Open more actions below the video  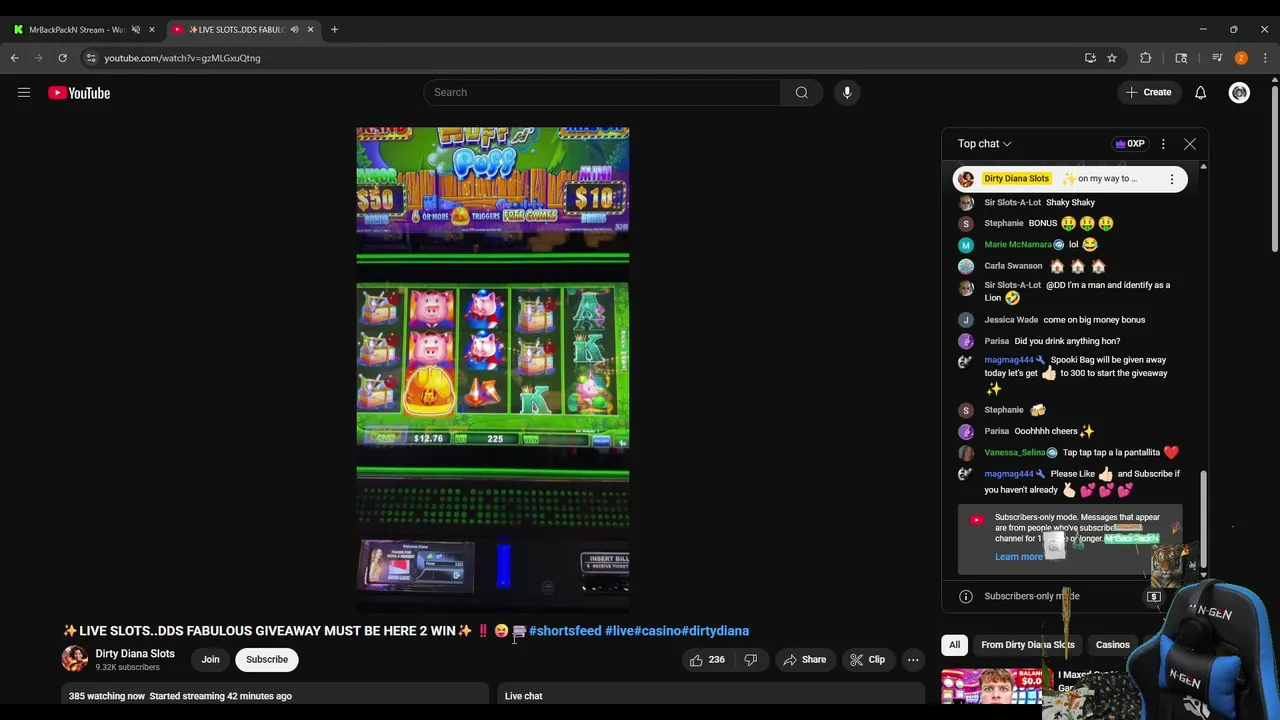coord(913,660)
